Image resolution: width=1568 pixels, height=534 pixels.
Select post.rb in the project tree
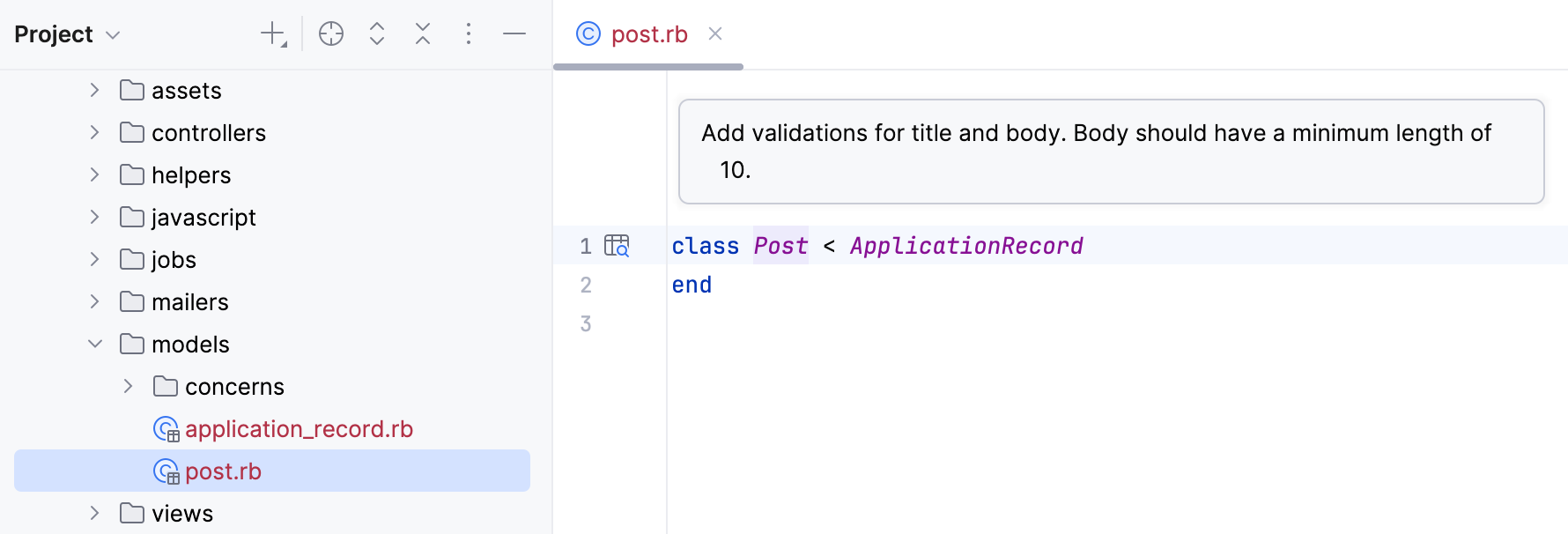click(x=223, y=471)
